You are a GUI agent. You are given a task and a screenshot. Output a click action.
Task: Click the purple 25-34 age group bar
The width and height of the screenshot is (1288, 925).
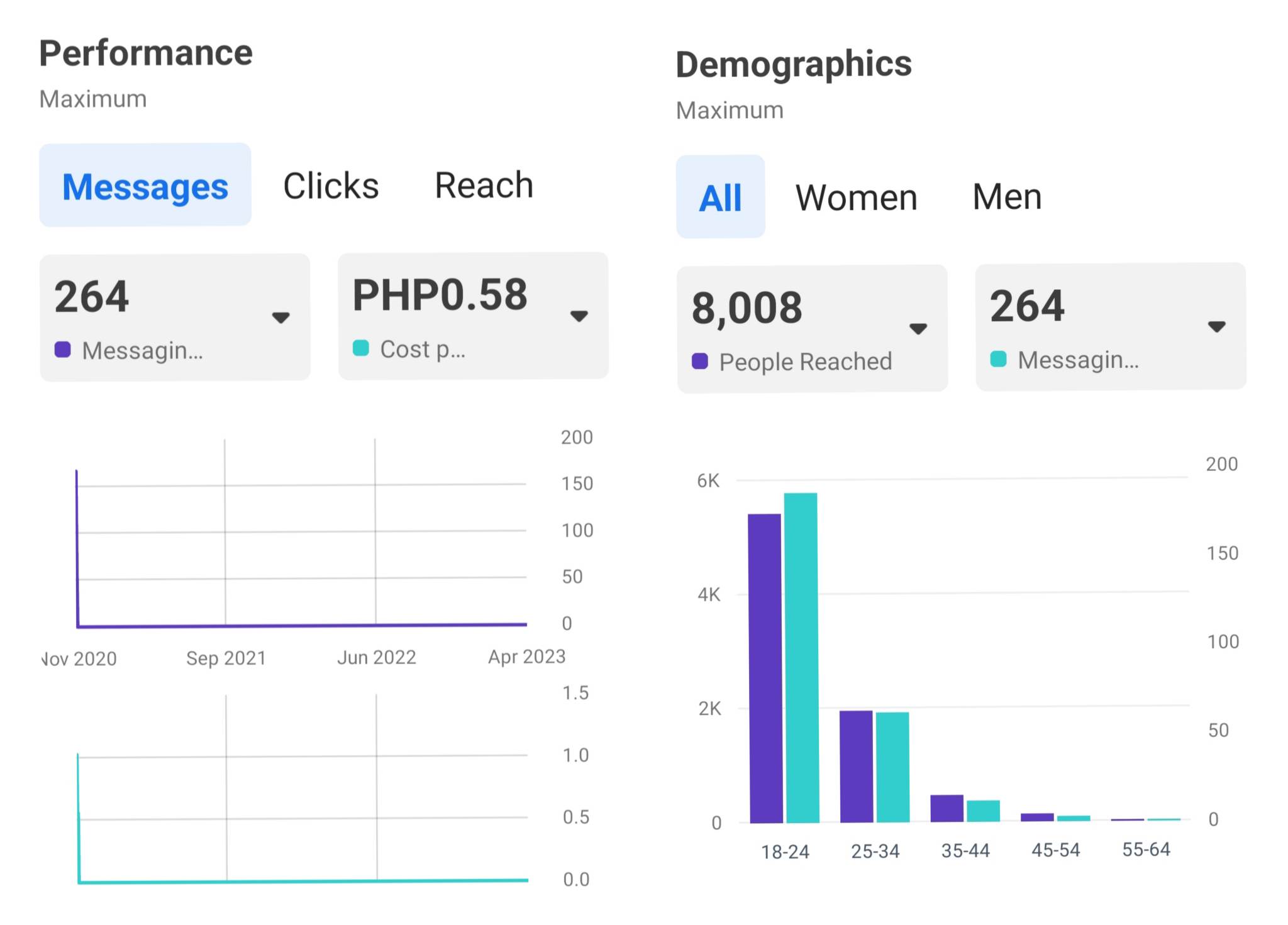856,766
